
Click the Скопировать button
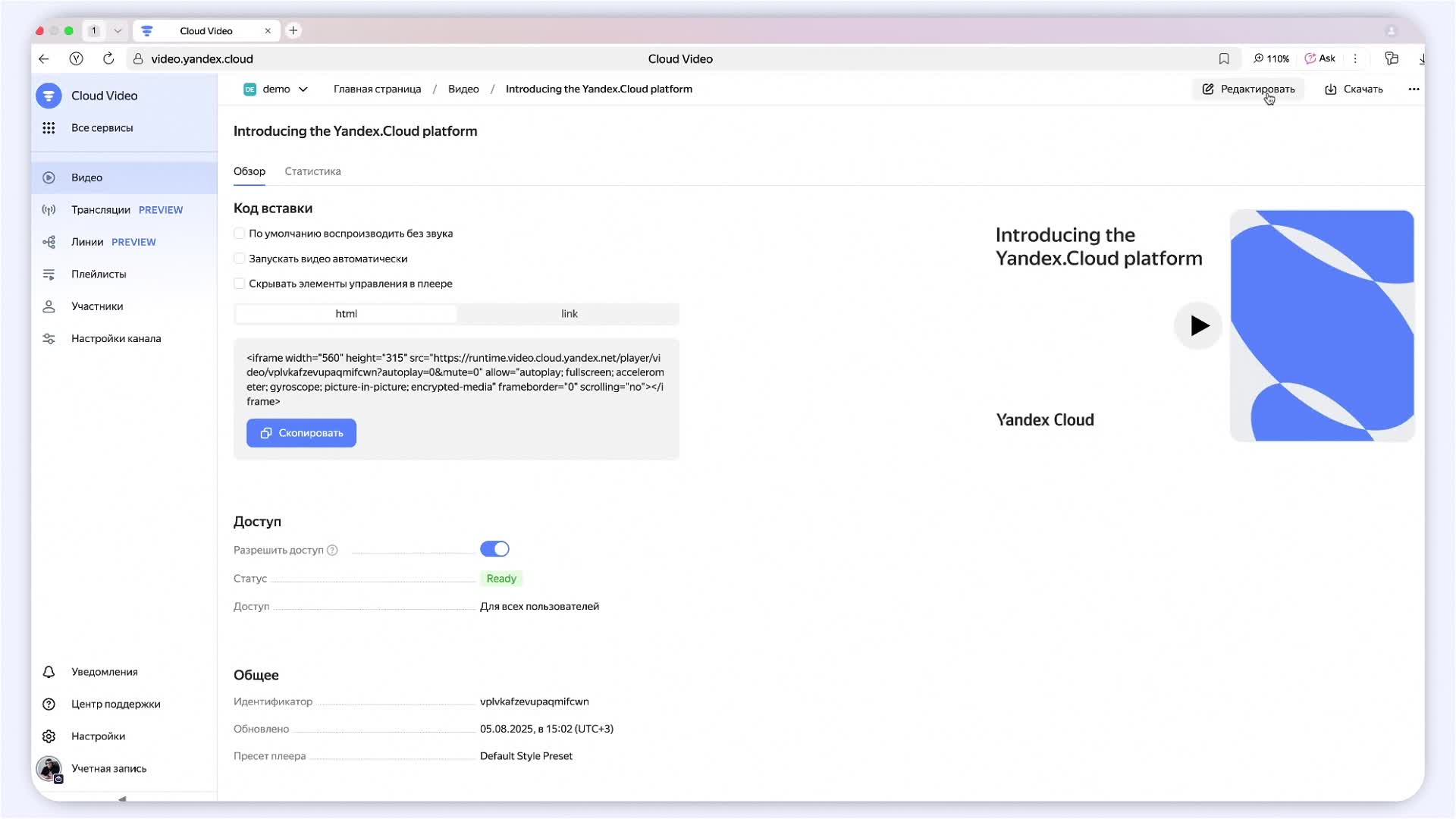301,433
